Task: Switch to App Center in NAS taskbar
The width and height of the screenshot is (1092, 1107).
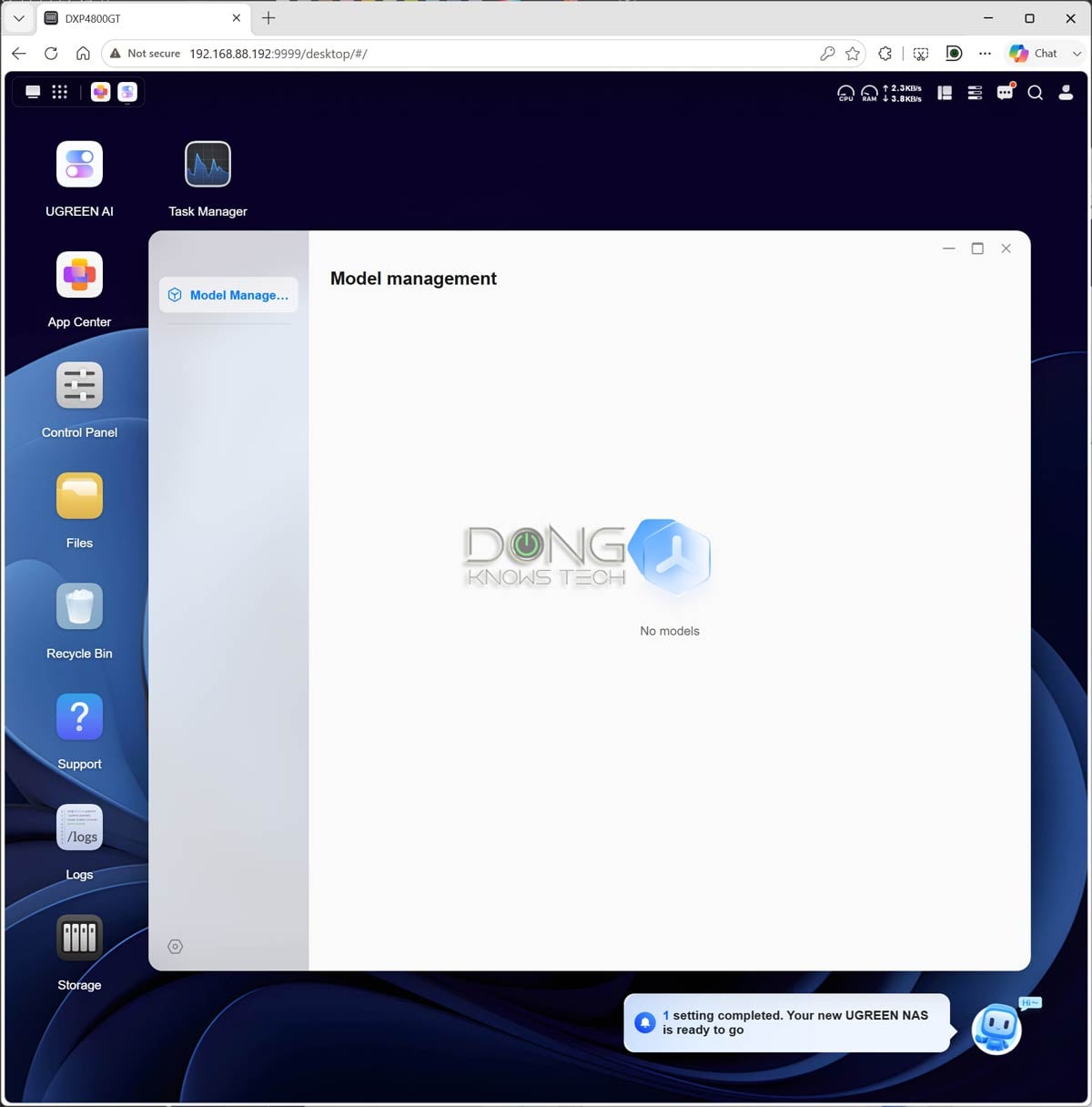Action: click(x=100, y=92)
